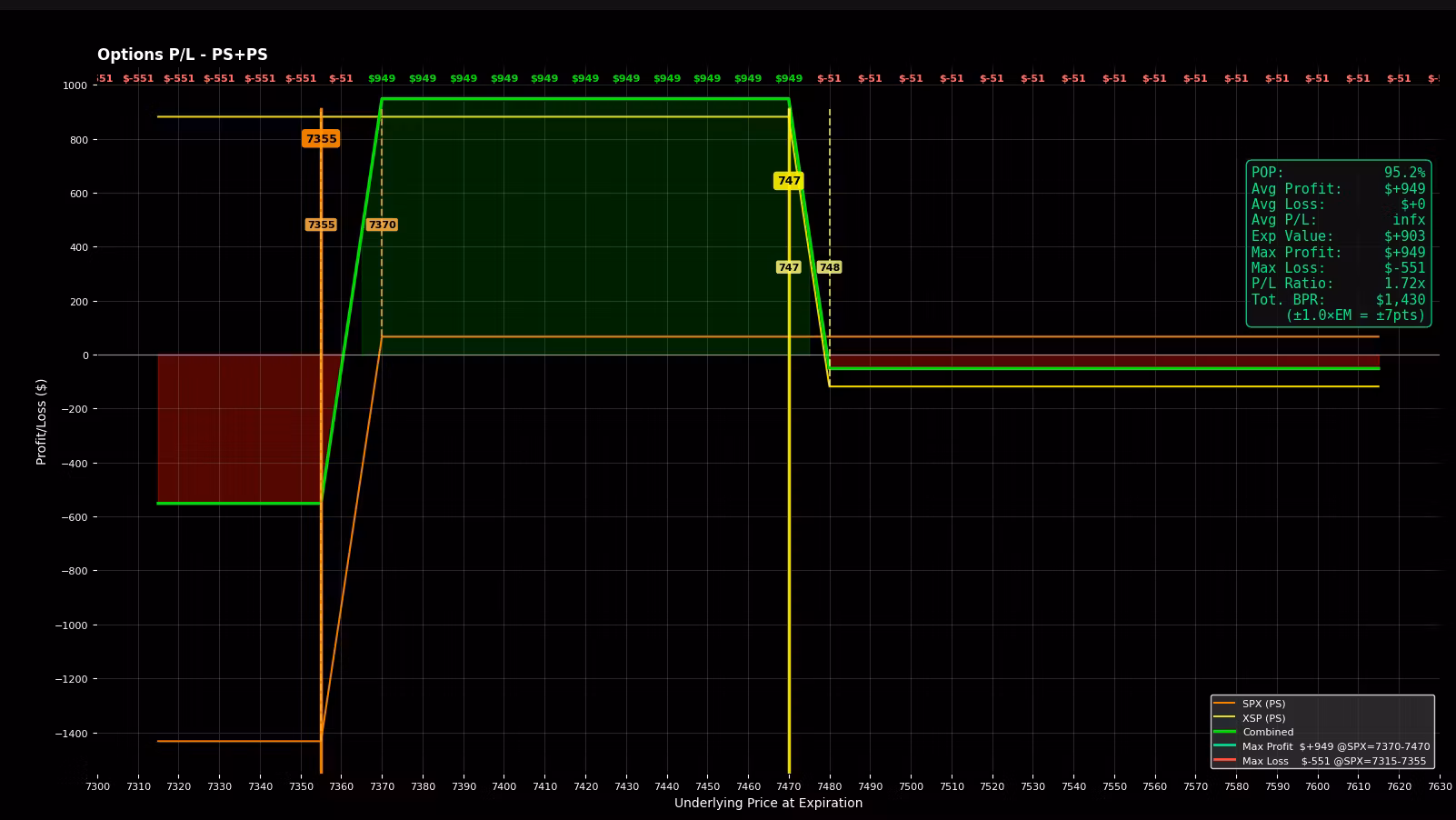Click the large bold orange 7355 marker label
This screenshot has width=1456, height=820.
point(321,139)
